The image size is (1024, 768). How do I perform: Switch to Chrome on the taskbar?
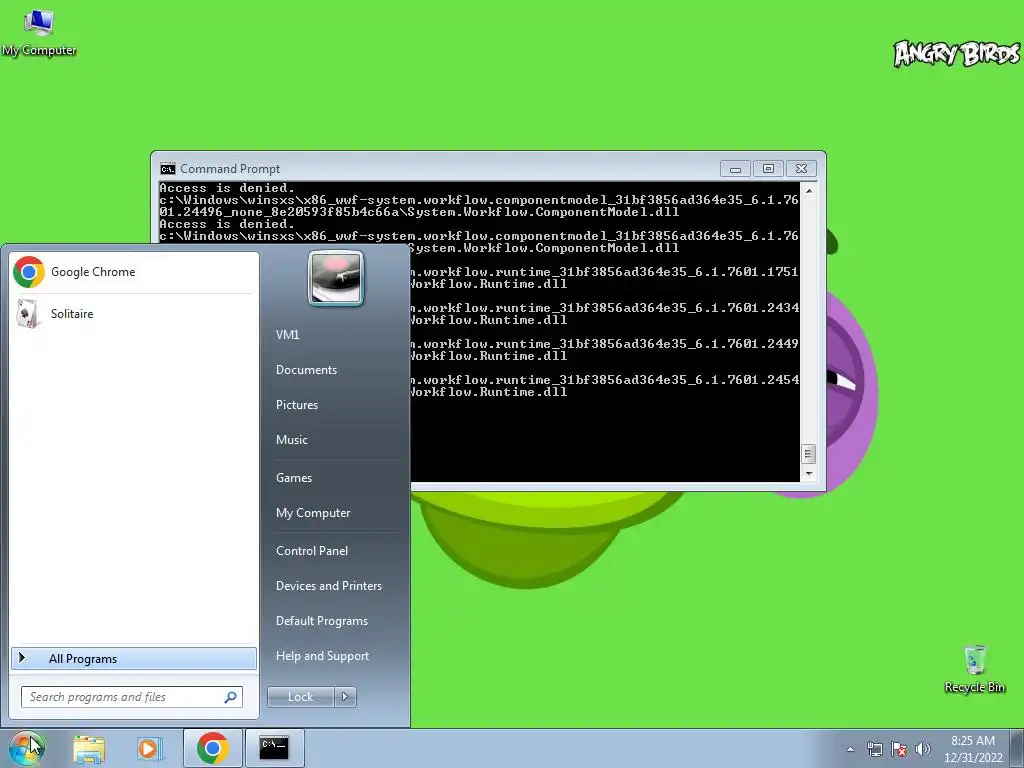pos(212,748)
